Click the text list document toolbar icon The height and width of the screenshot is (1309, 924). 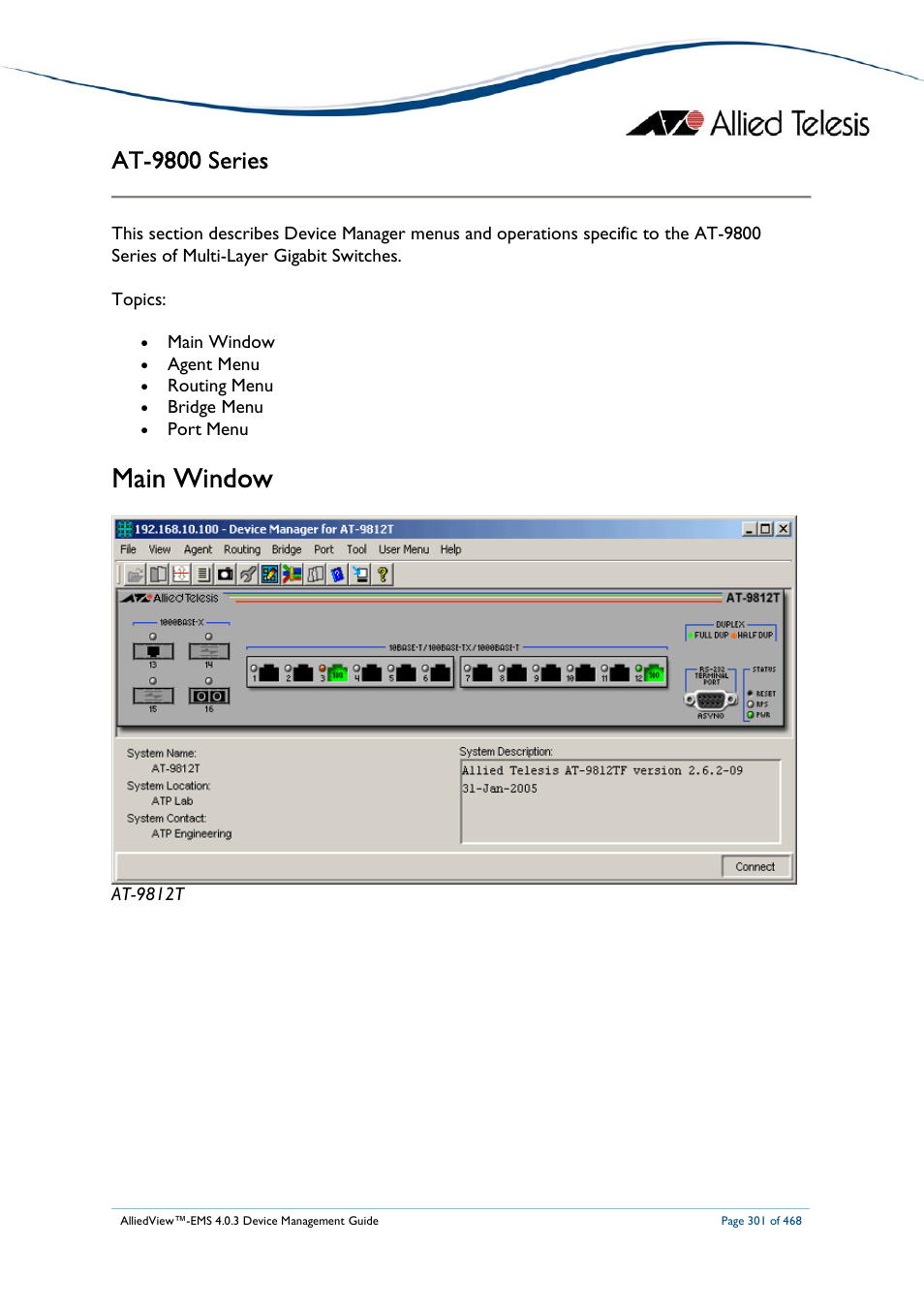pyautogui.click(x=203, y=575)
